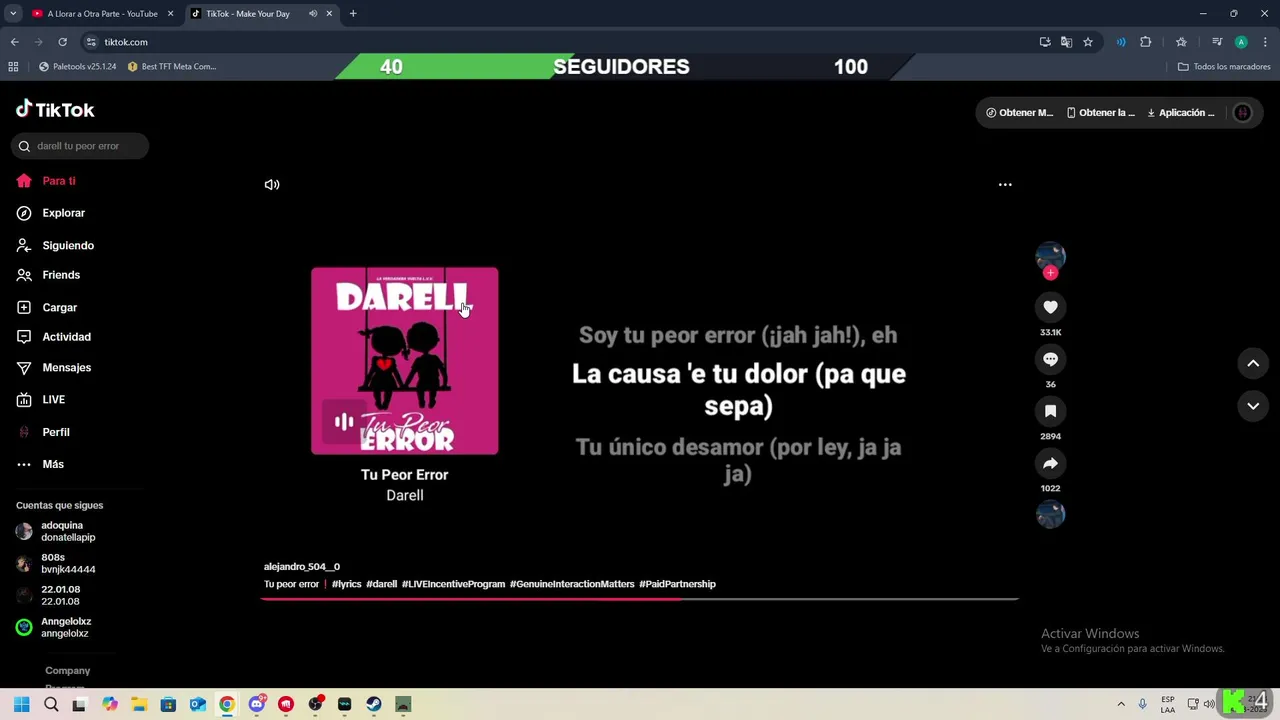Go to Explorar in the sidebar

pyautogui.click(x=51, y=213)
